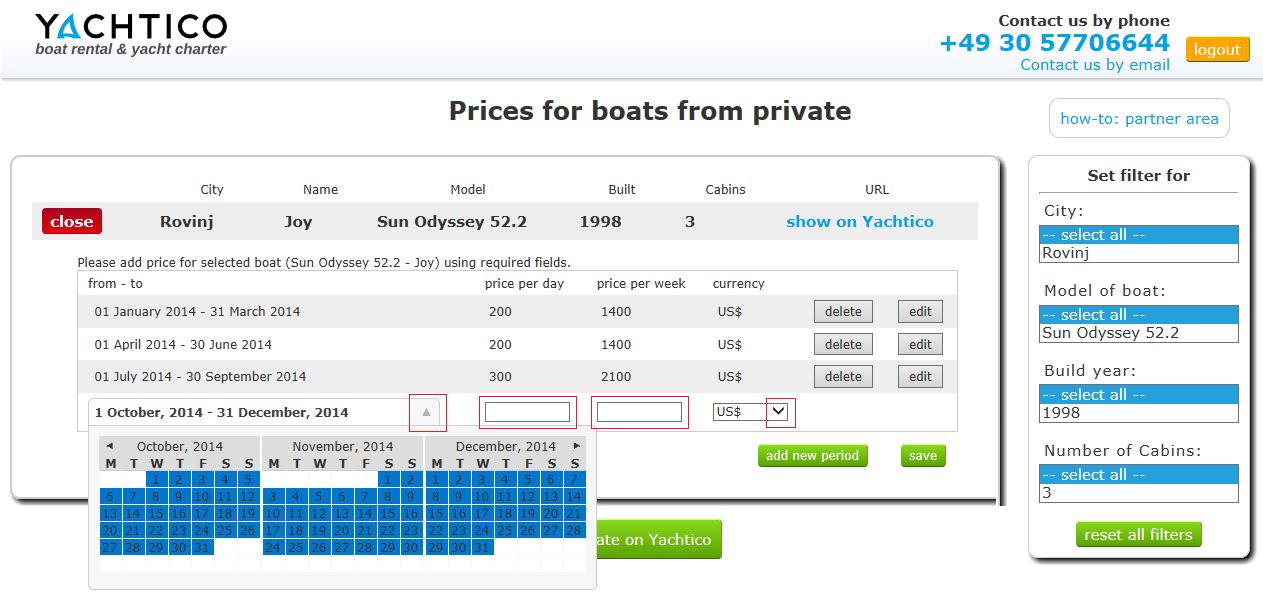Screen dimensions: 1263x597
Task: Select Sun Odyssey 52.2 model filter
Action: tap(1137, 333)
